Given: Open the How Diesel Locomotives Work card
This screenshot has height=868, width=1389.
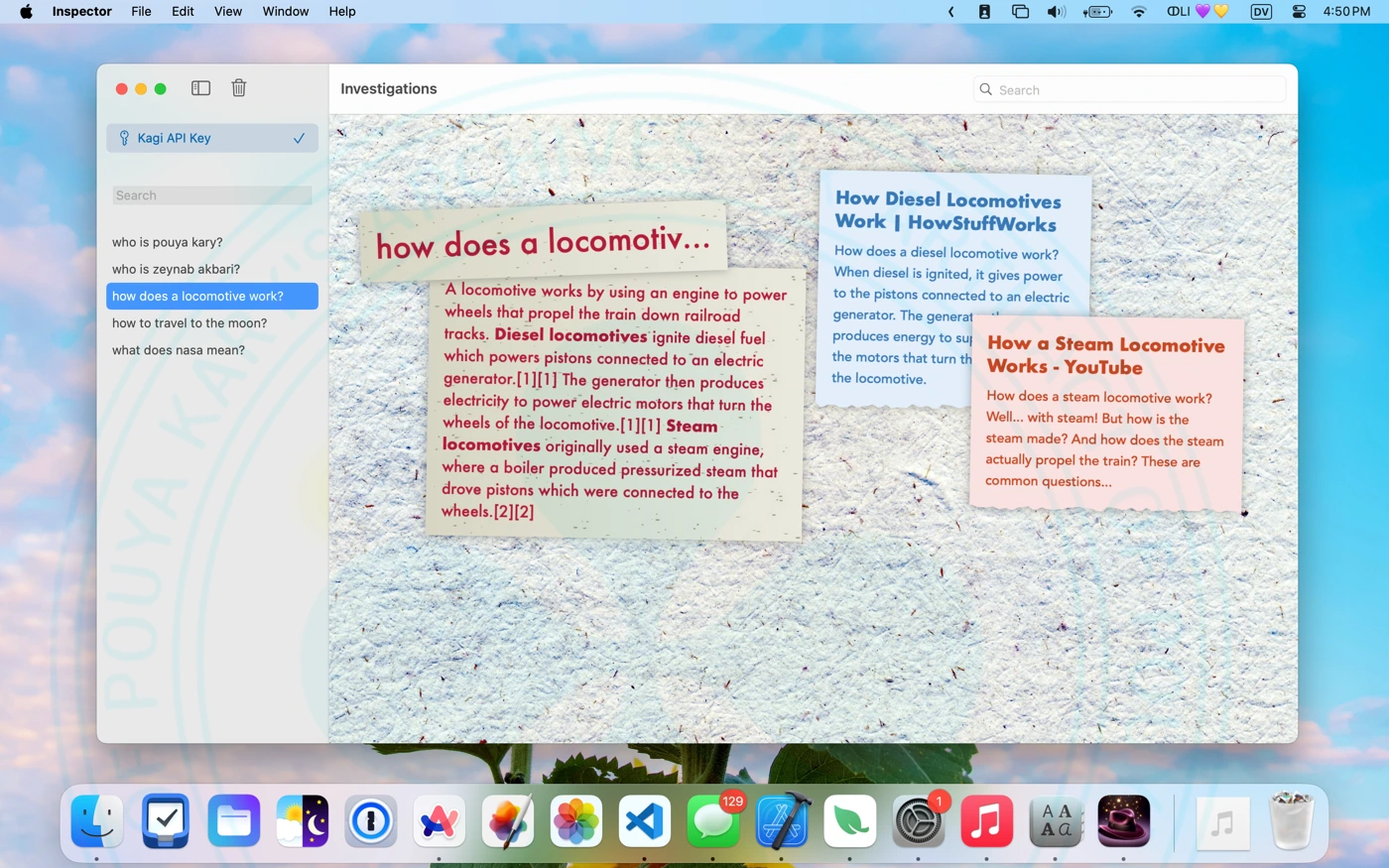Looking at the screenshot, I should pos(947,211).
